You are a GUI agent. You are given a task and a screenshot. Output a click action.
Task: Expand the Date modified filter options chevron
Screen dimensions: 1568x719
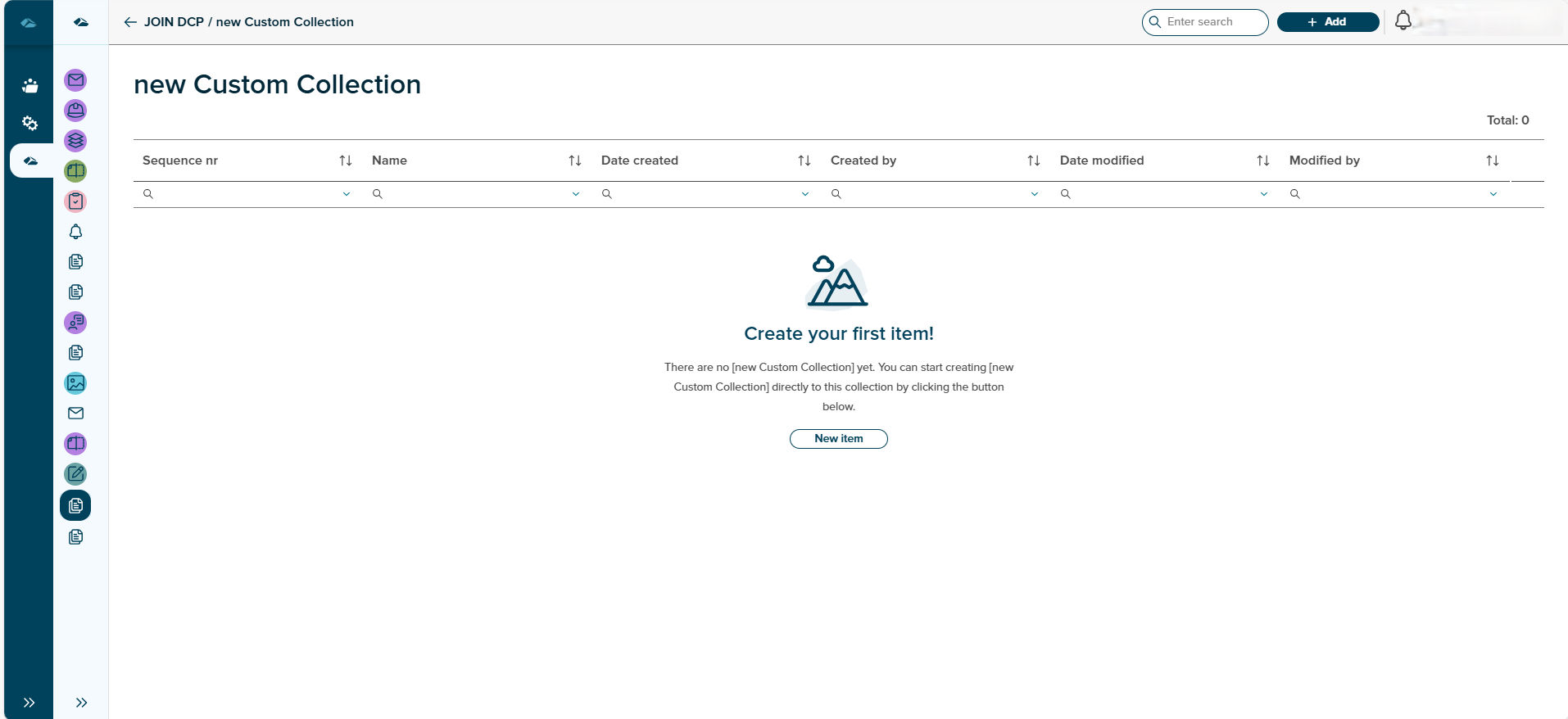click(x=1264, y=194)
